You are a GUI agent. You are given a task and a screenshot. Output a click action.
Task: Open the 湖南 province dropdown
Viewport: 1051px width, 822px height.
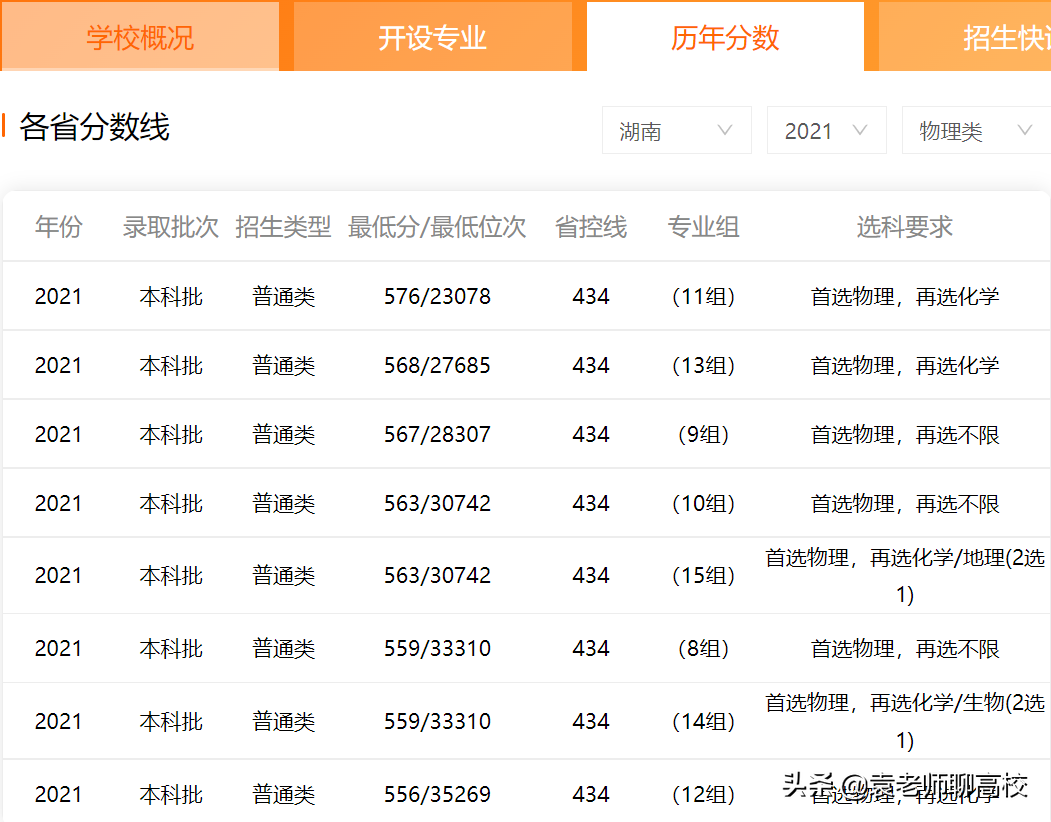(x=676, y=130)
